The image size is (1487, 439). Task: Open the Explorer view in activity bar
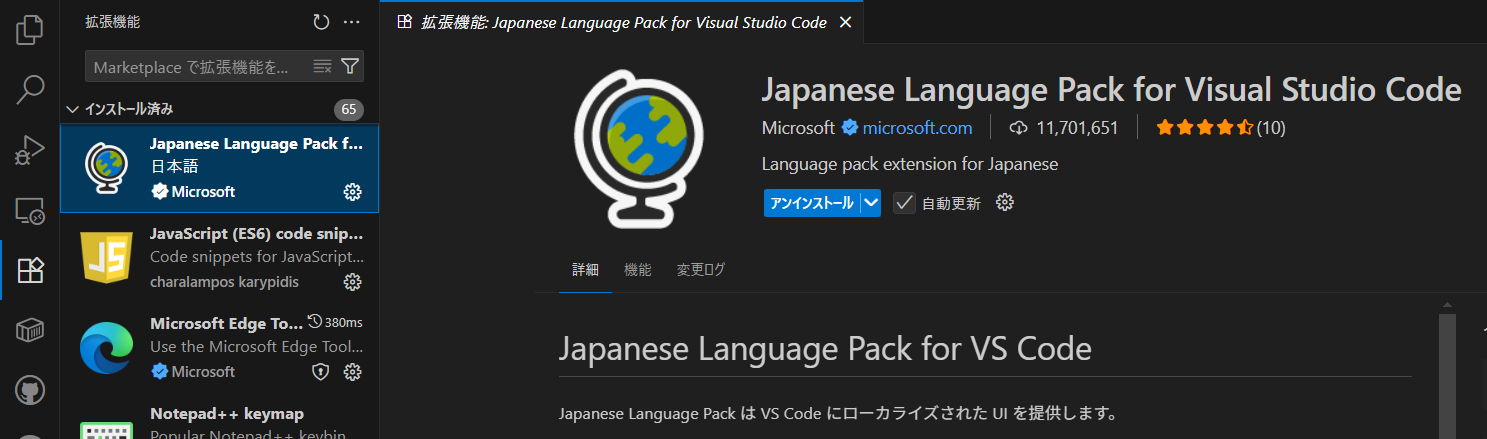30,30
